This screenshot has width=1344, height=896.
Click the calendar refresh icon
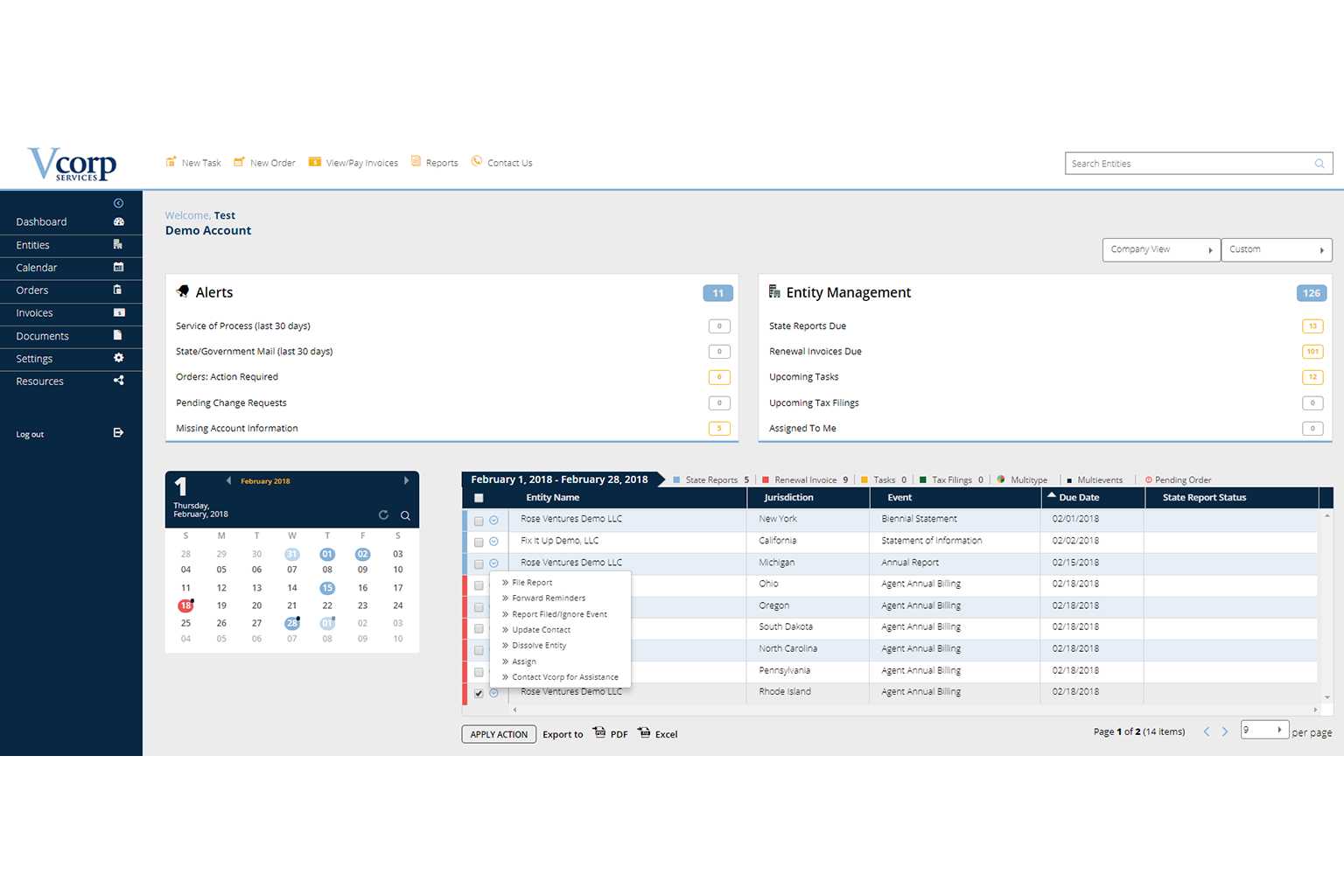click(383, 515)
